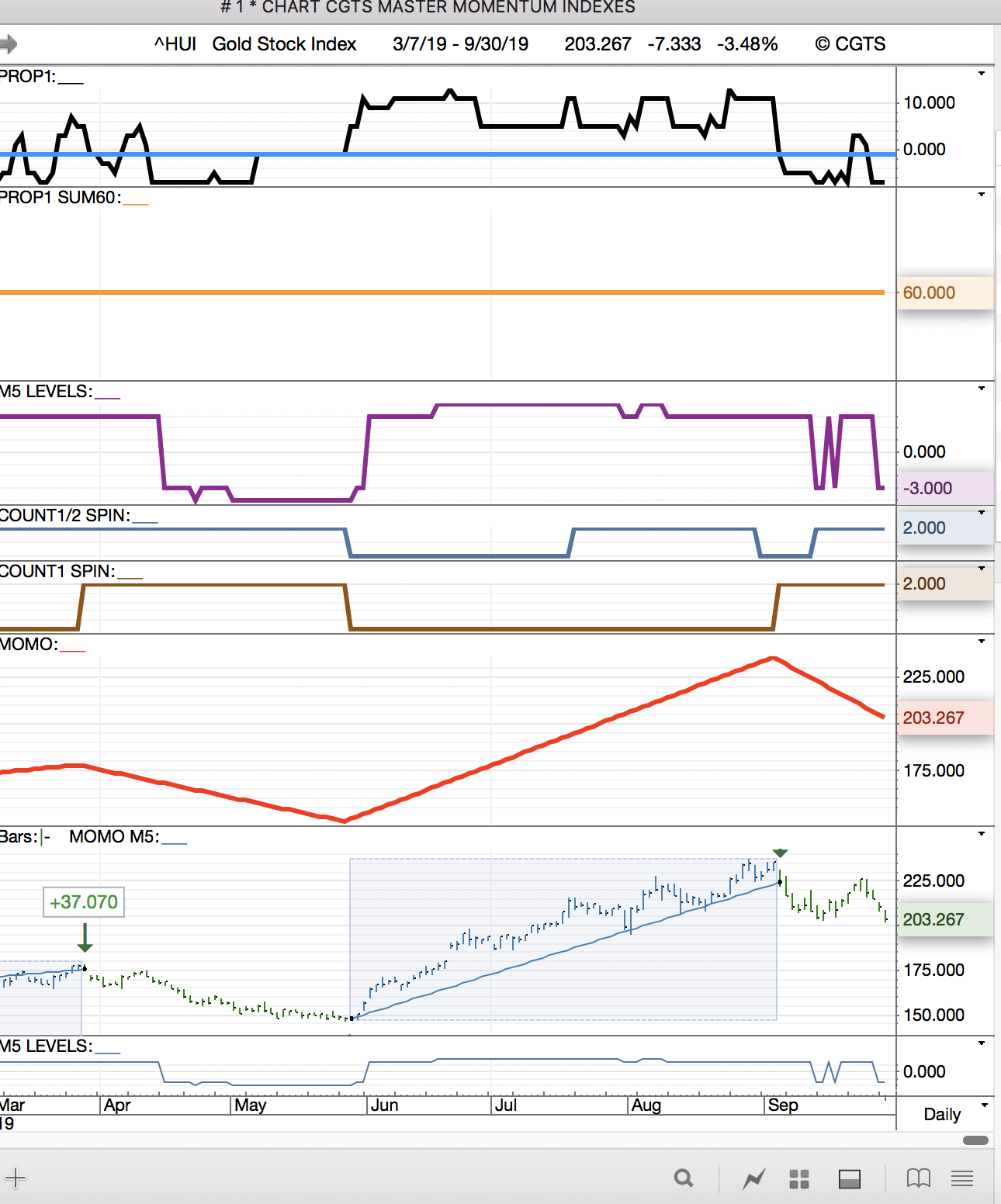Open the book icon in bottom toolbar

tap(919, 1178)
